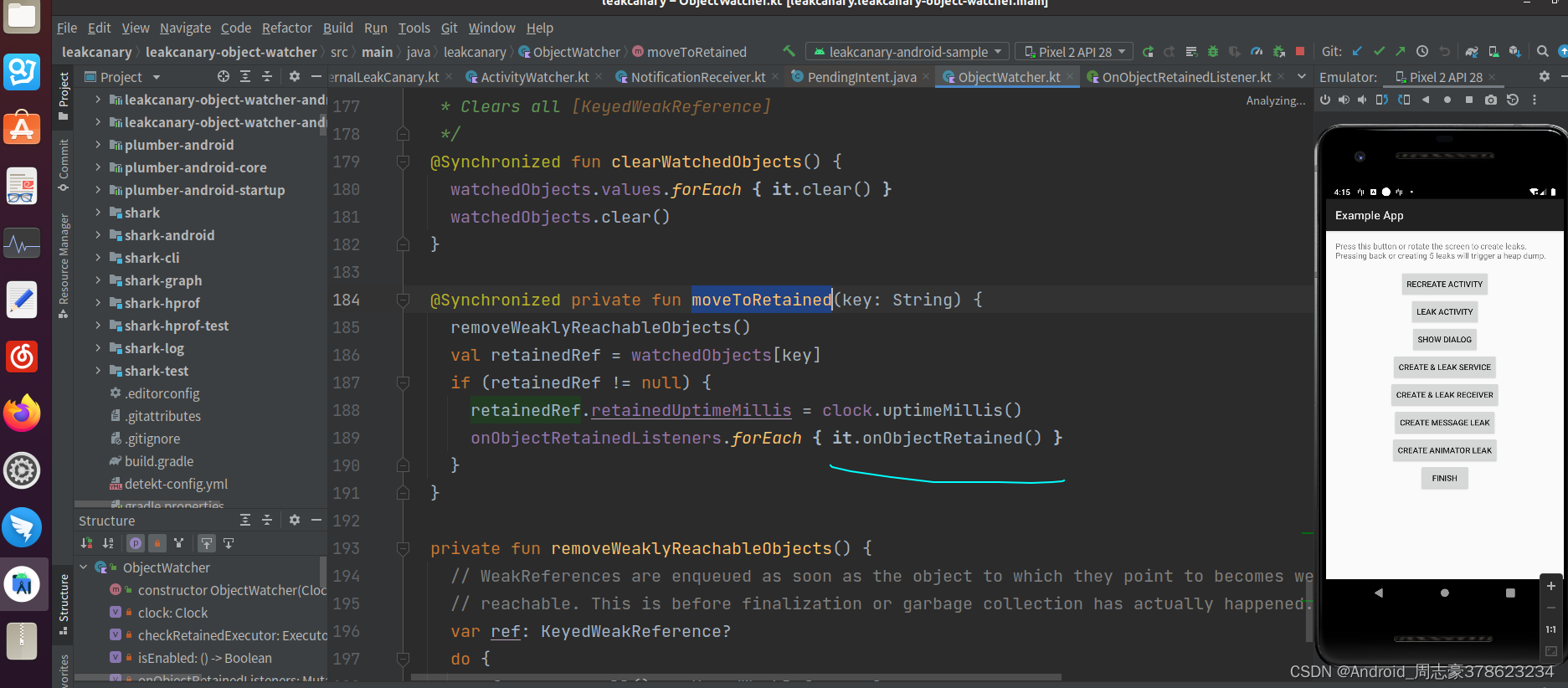
Task: Open the AVD Manager icon
Action: (x=1493, y=52)
